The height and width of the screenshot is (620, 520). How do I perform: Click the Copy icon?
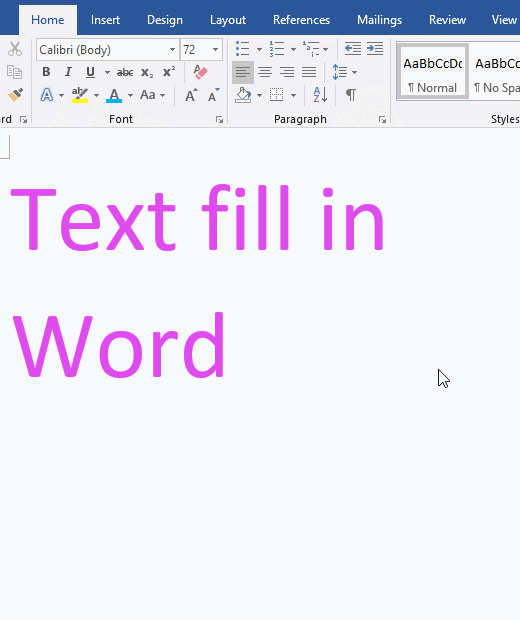[14, 72]
